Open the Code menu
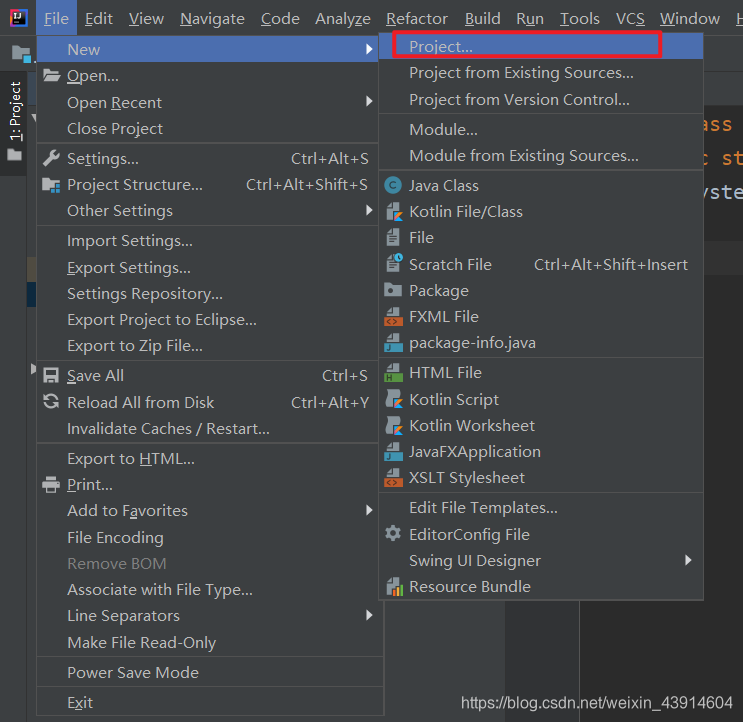Viewport: 743px width, 722px height. 280,18
